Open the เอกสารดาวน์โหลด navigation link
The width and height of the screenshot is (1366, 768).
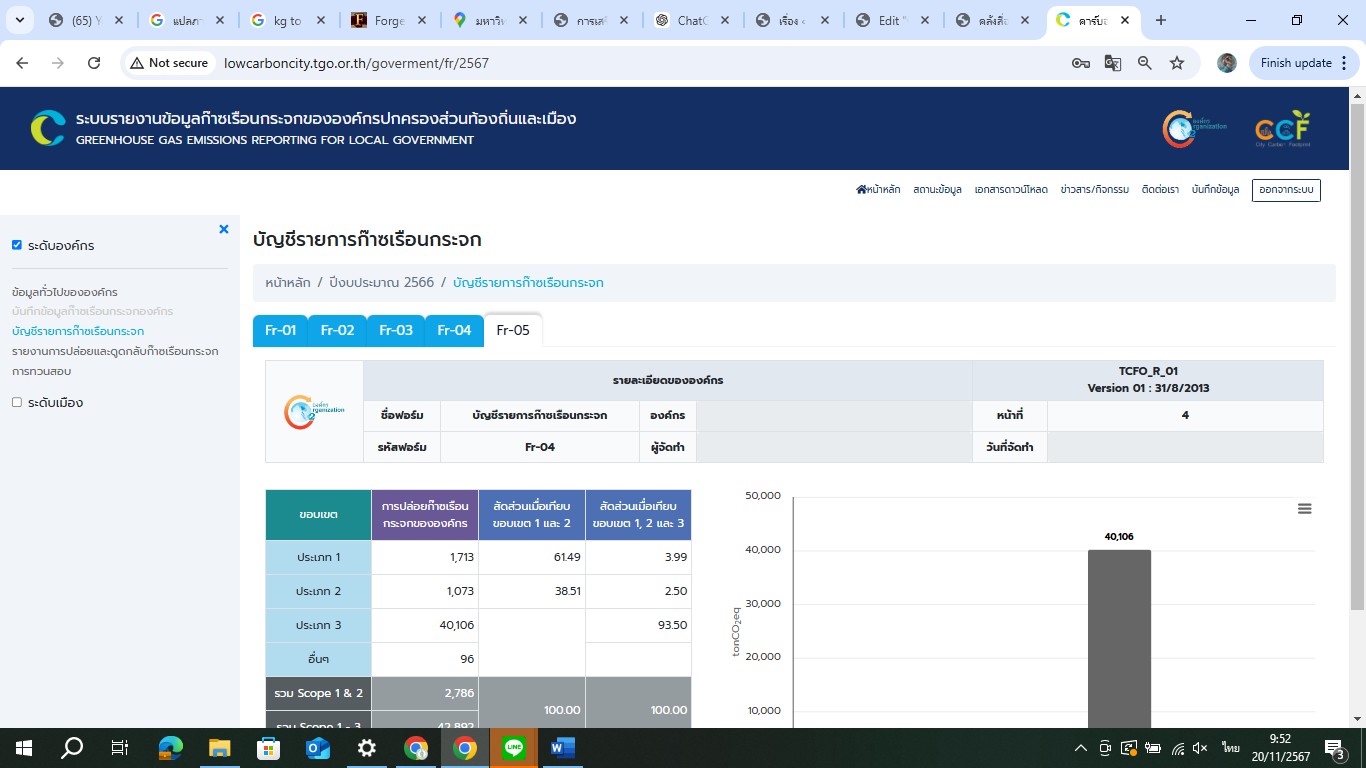coord(1011,190)
